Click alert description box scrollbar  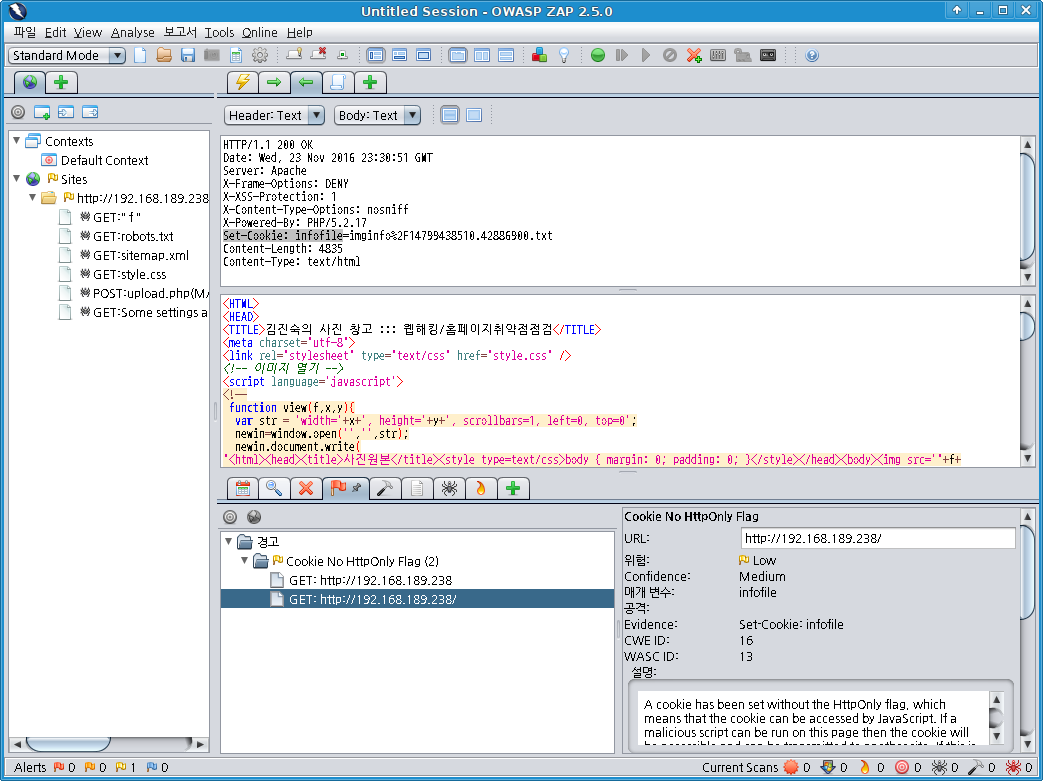pyautogui.click(x=996, y=718)
